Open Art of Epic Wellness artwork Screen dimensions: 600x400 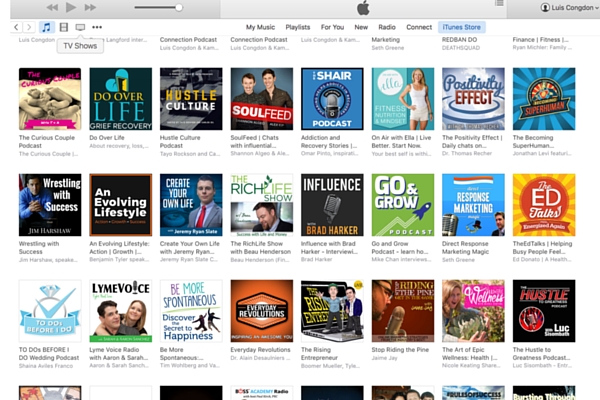(x=473, y=311)
